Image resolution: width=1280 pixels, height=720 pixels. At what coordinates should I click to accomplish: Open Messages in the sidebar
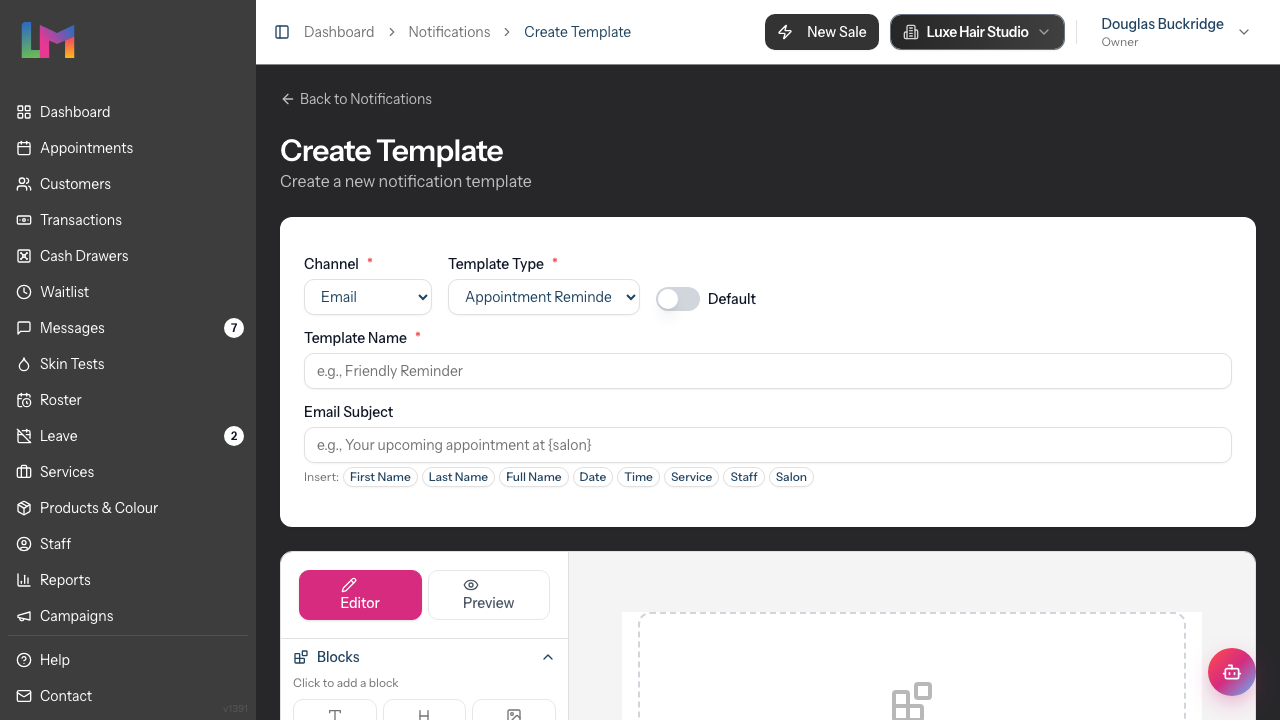pyautogui.click(x=128, y=328)
